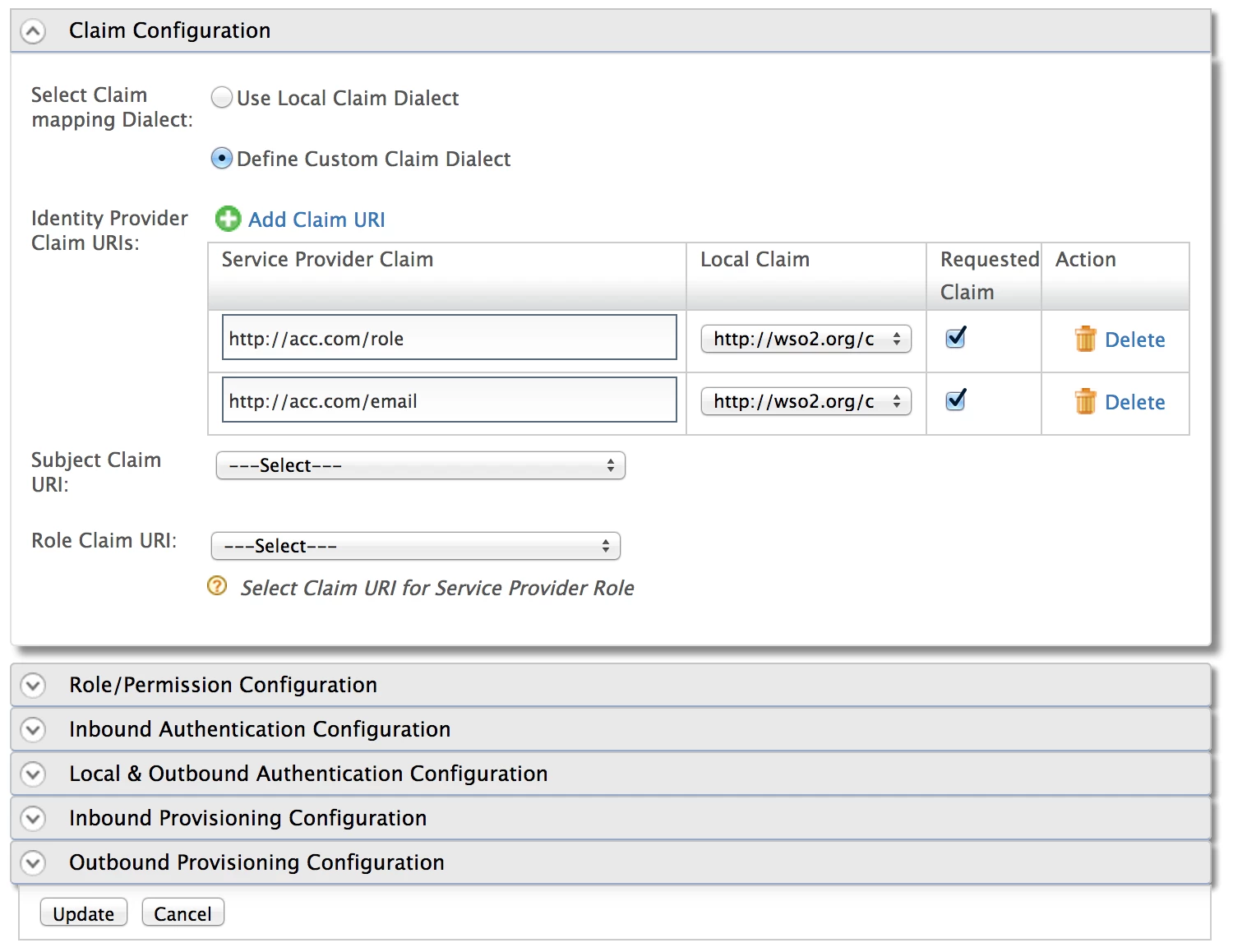Collapse the Claim Configuration section chevron
Image resolution: width=1233 pixels, height=952 pixels.
click(33, 32)
